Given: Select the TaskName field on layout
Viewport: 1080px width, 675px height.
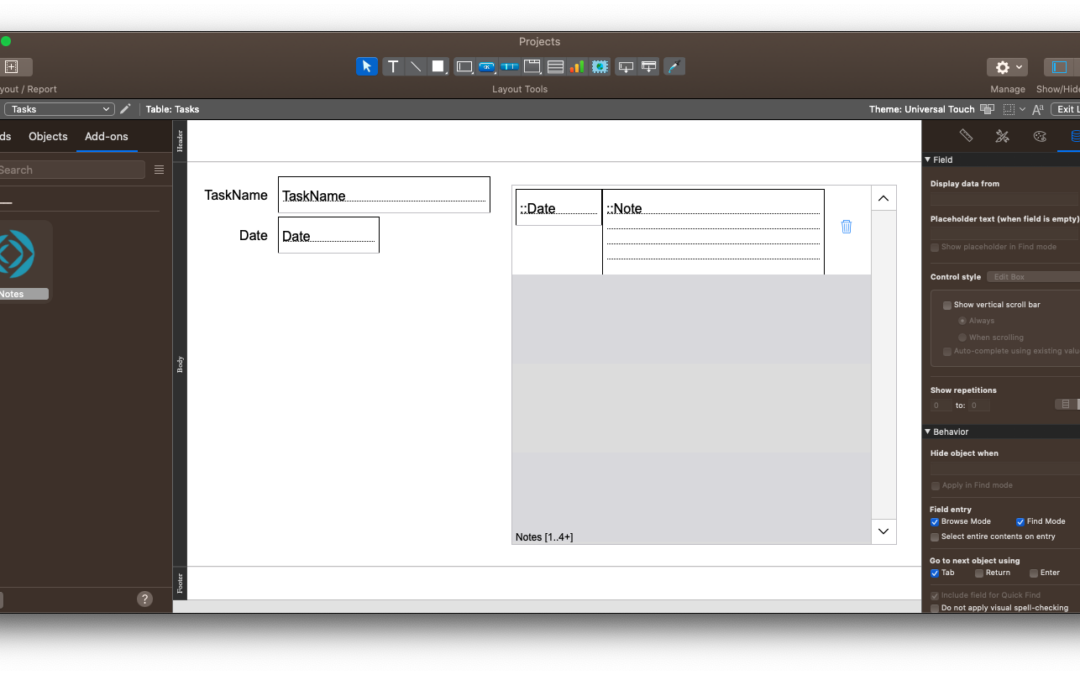Looking at the screenshot, I should 384,195.
